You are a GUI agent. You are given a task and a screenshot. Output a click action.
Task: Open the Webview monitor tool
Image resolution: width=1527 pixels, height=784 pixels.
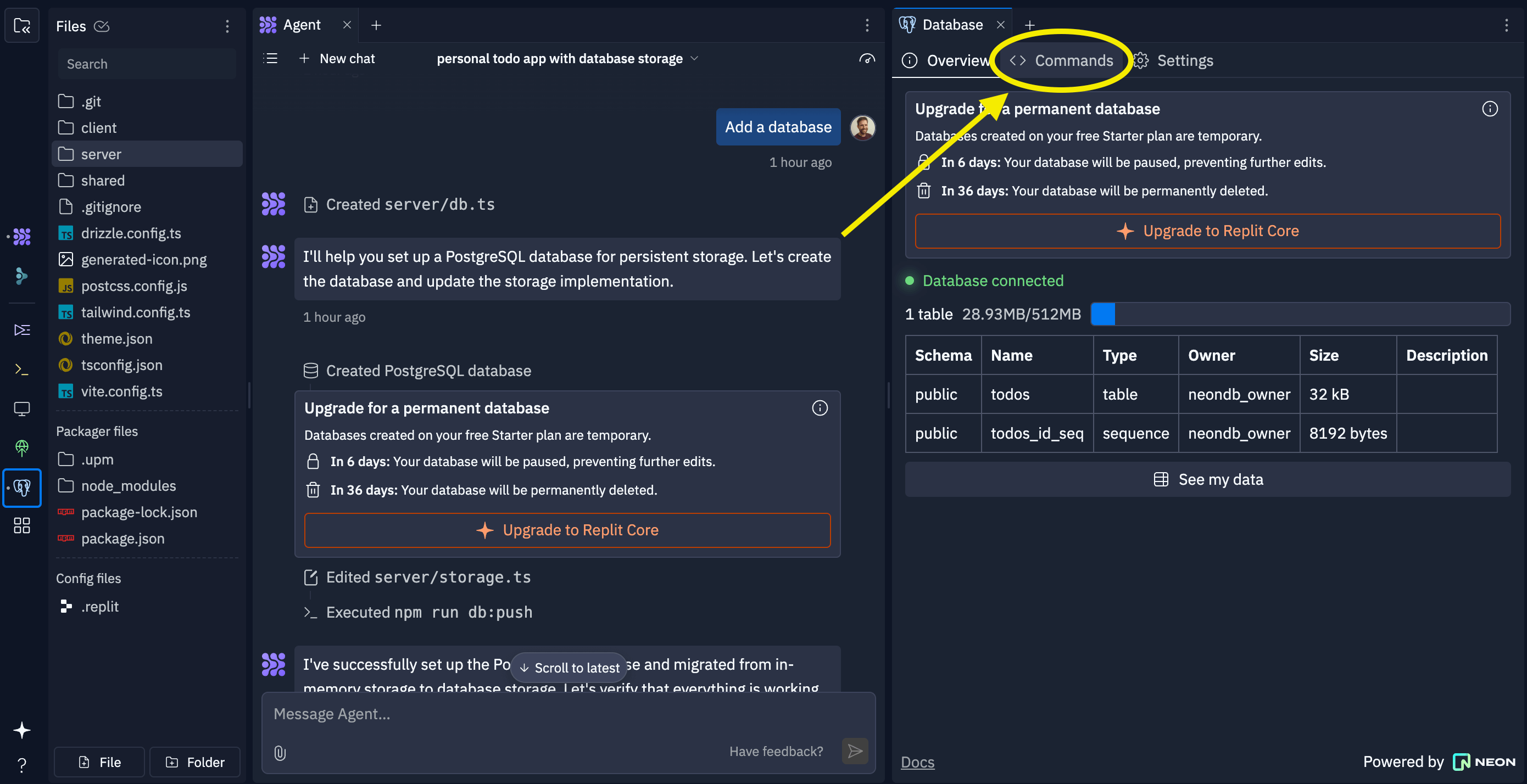coord(22,408)
